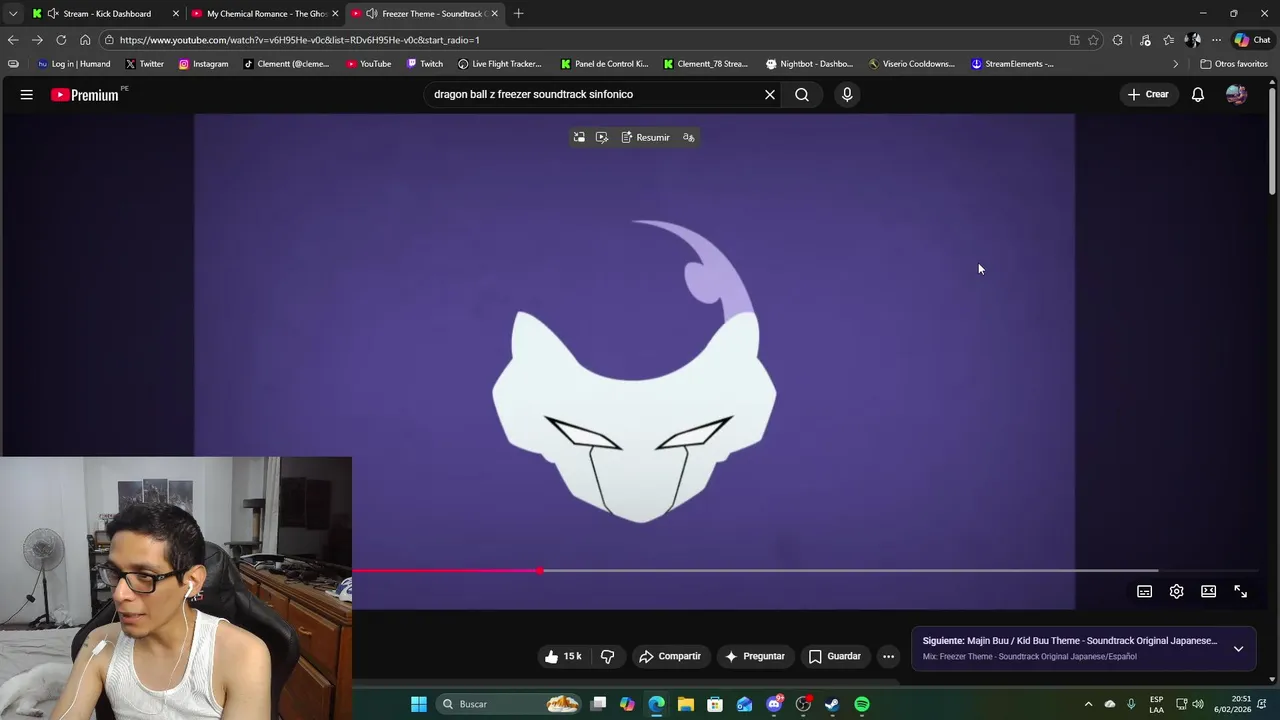Open a new browser tab
Screen dimensions: 1280x720
click(518, 13)
